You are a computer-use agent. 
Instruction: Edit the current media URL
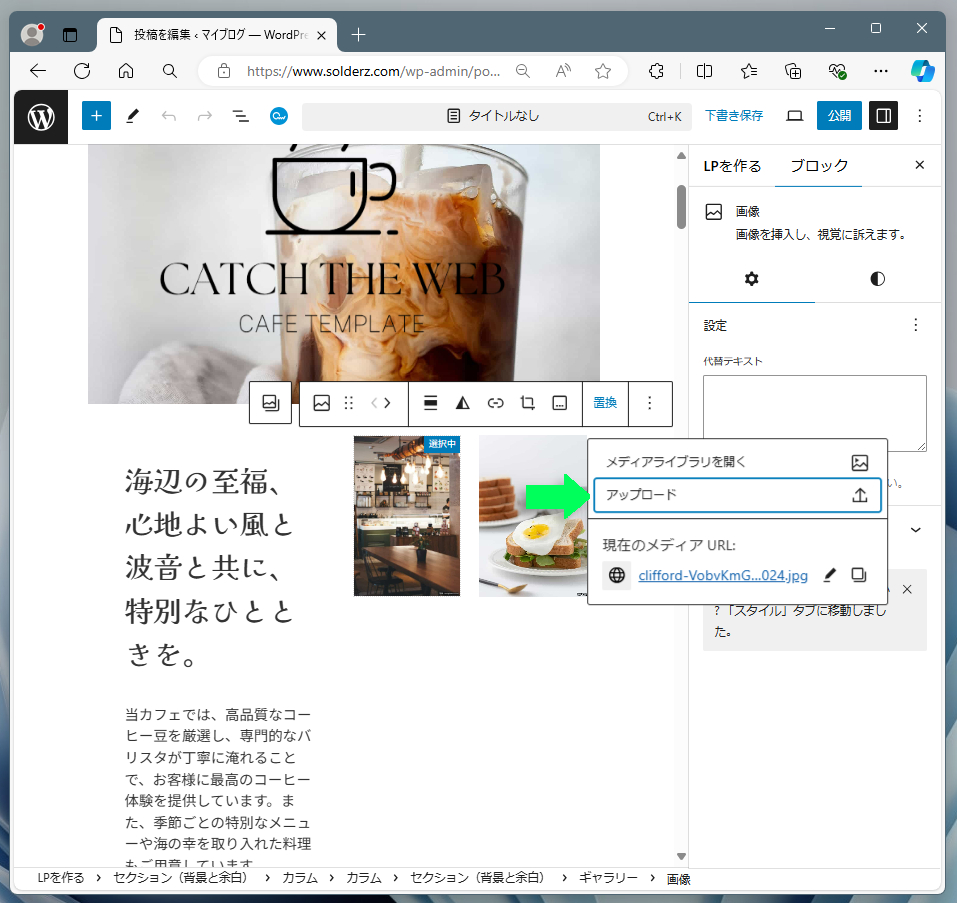[829, 575]
